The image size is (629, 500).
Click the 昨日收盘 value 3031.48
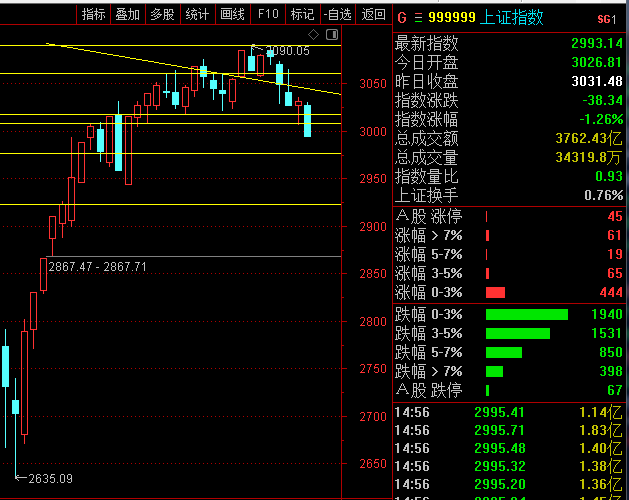(597, 81)
